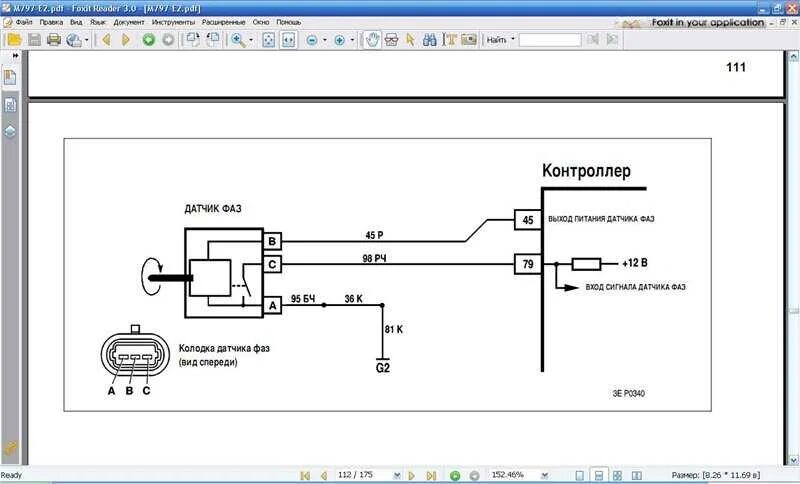This screenshot has width=800, height=484.
Task: Click the Print icon in toolbar
Action: tap(54, 40)
